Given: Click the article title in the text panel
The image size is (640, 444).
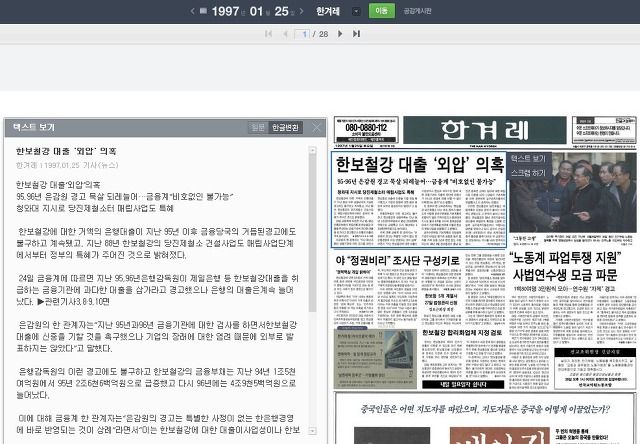Looking at the screenshot, I should point(66,151).
